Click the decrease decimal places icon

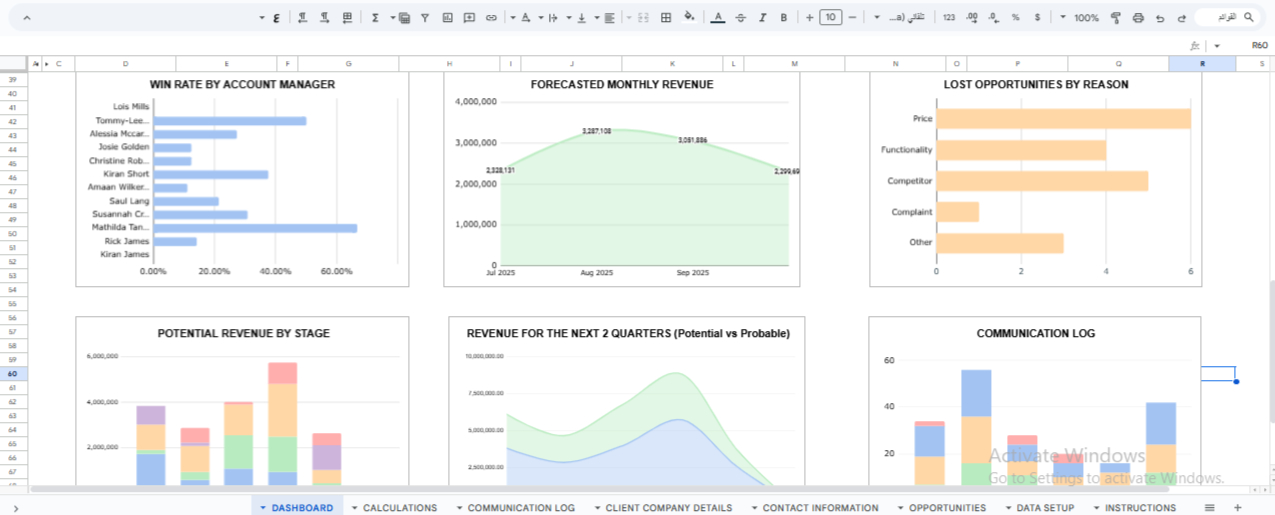(995, 18)
